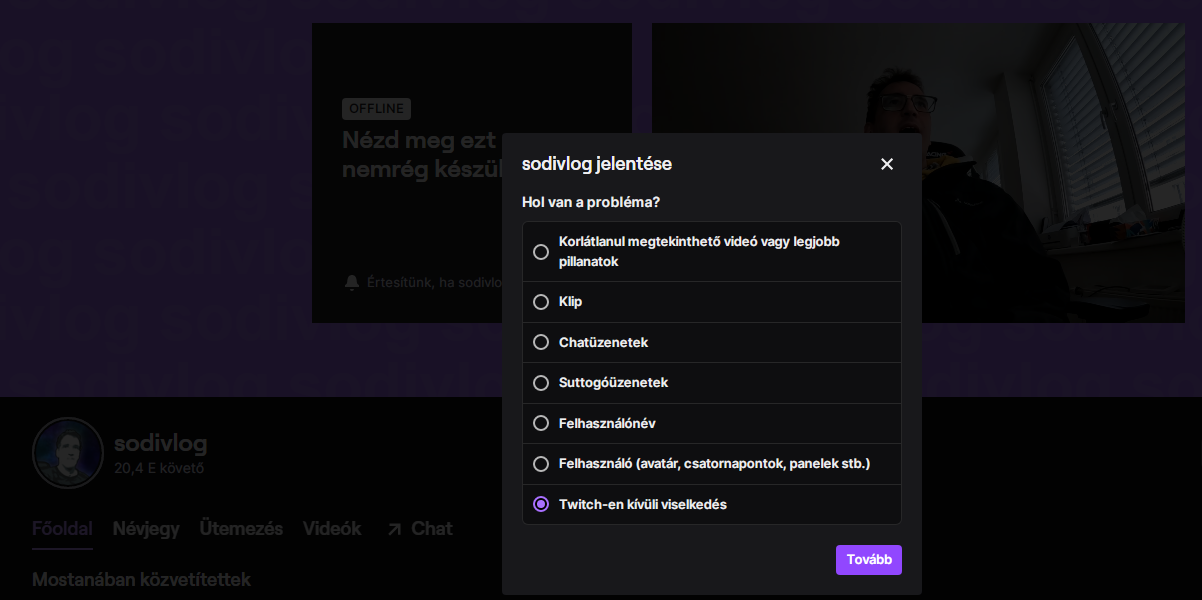Viewport: 1202px width, 600px height.
Task: Open sodivlog's profile avatar
Action: [x=68, y=453]
